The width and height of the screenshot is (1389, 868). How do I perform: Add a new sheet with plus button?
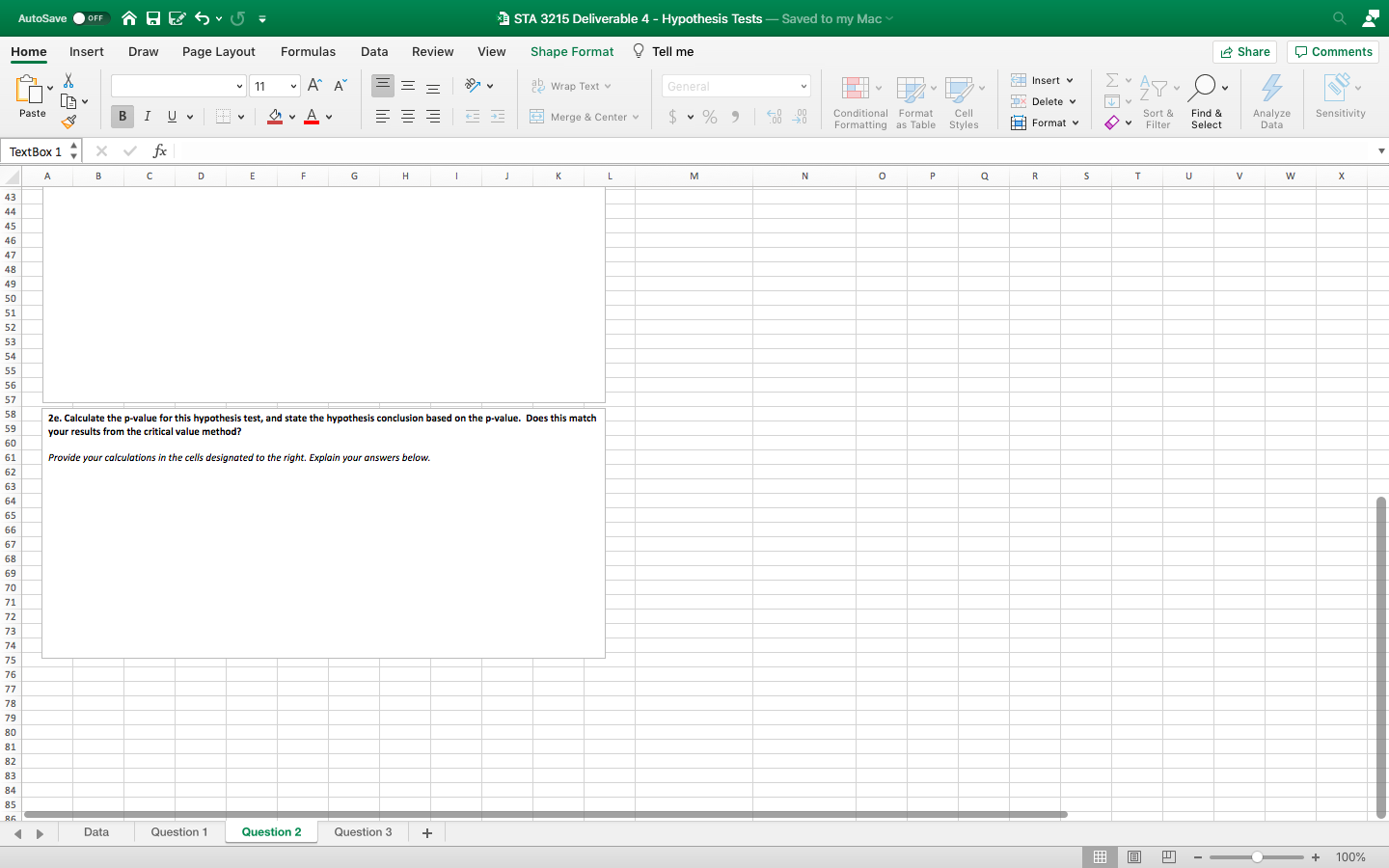[x=427, y=832]
